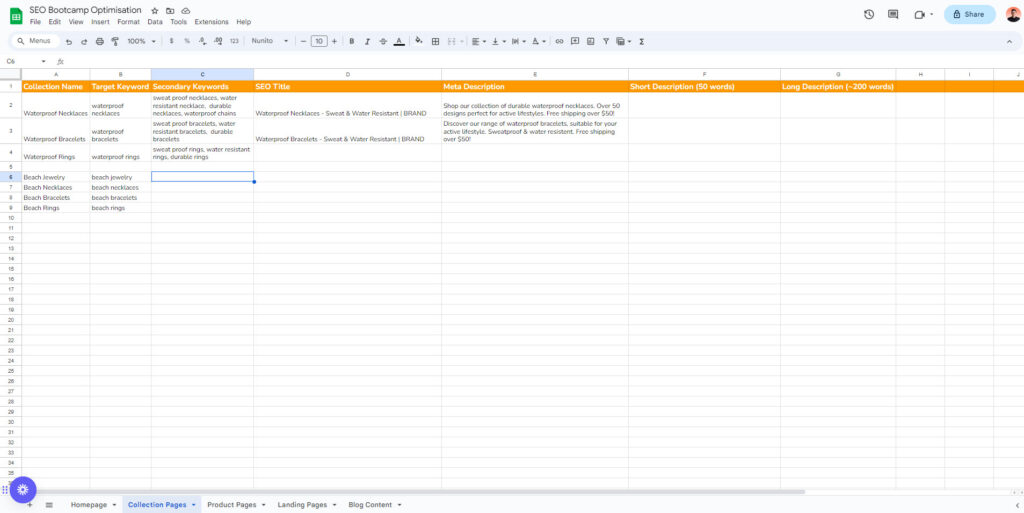Open the Extensions menu
The image size is (1024, 513).
point(211,22)
